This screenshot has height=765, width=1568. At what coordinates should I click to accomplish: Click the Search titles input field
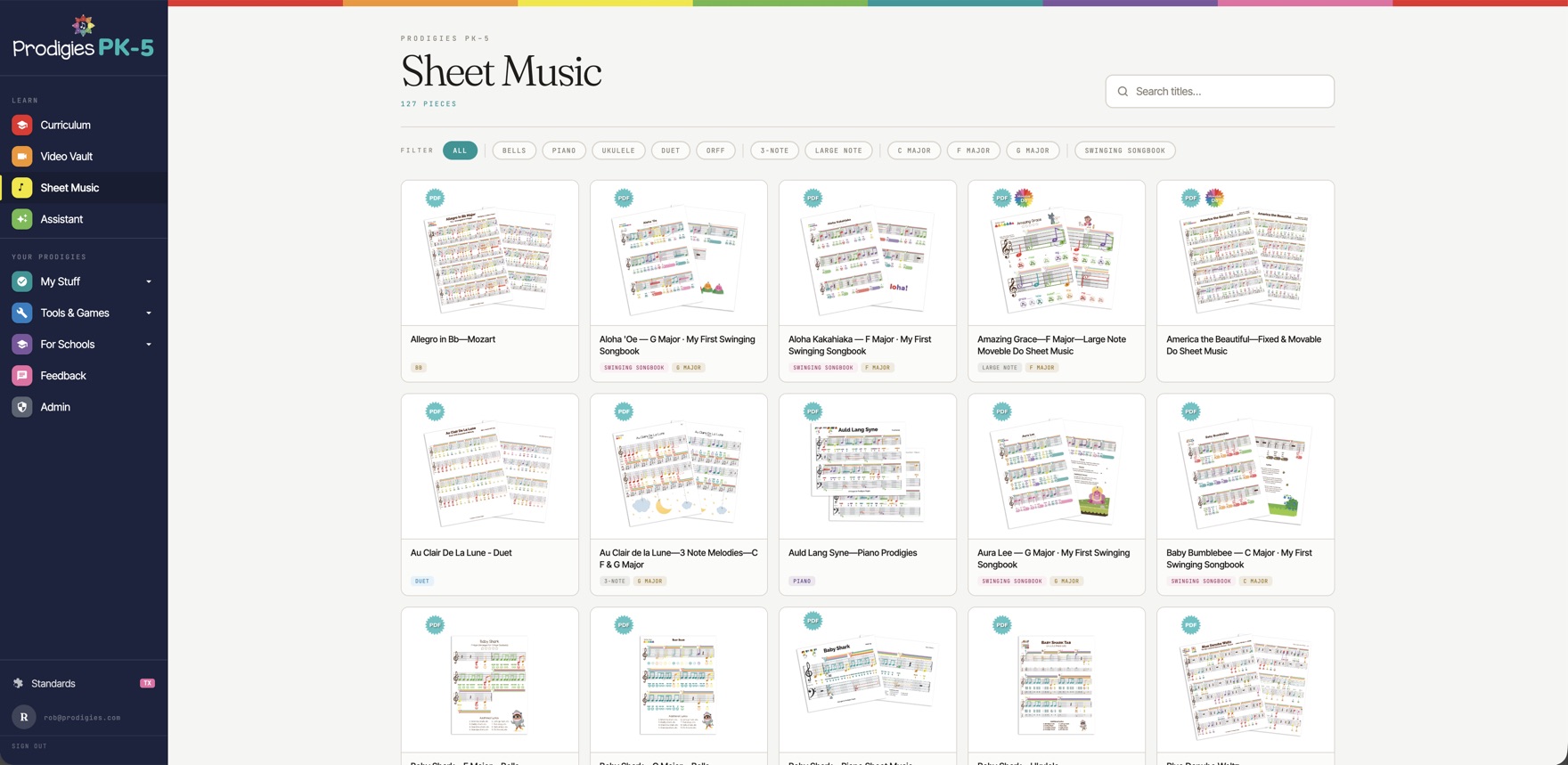point(1220,92)
